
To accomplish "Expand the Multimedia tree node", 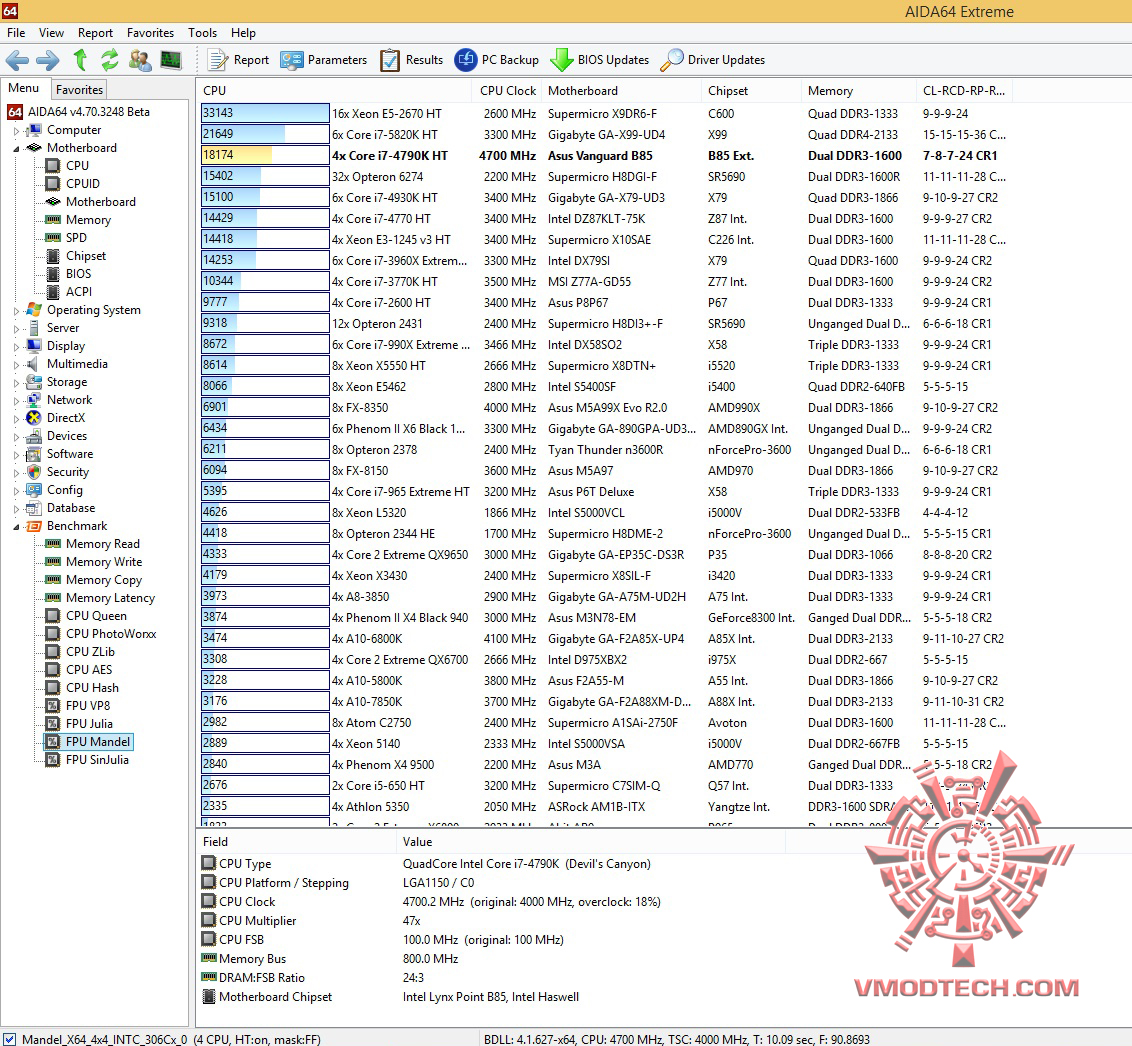I will (x=17, y=365).
